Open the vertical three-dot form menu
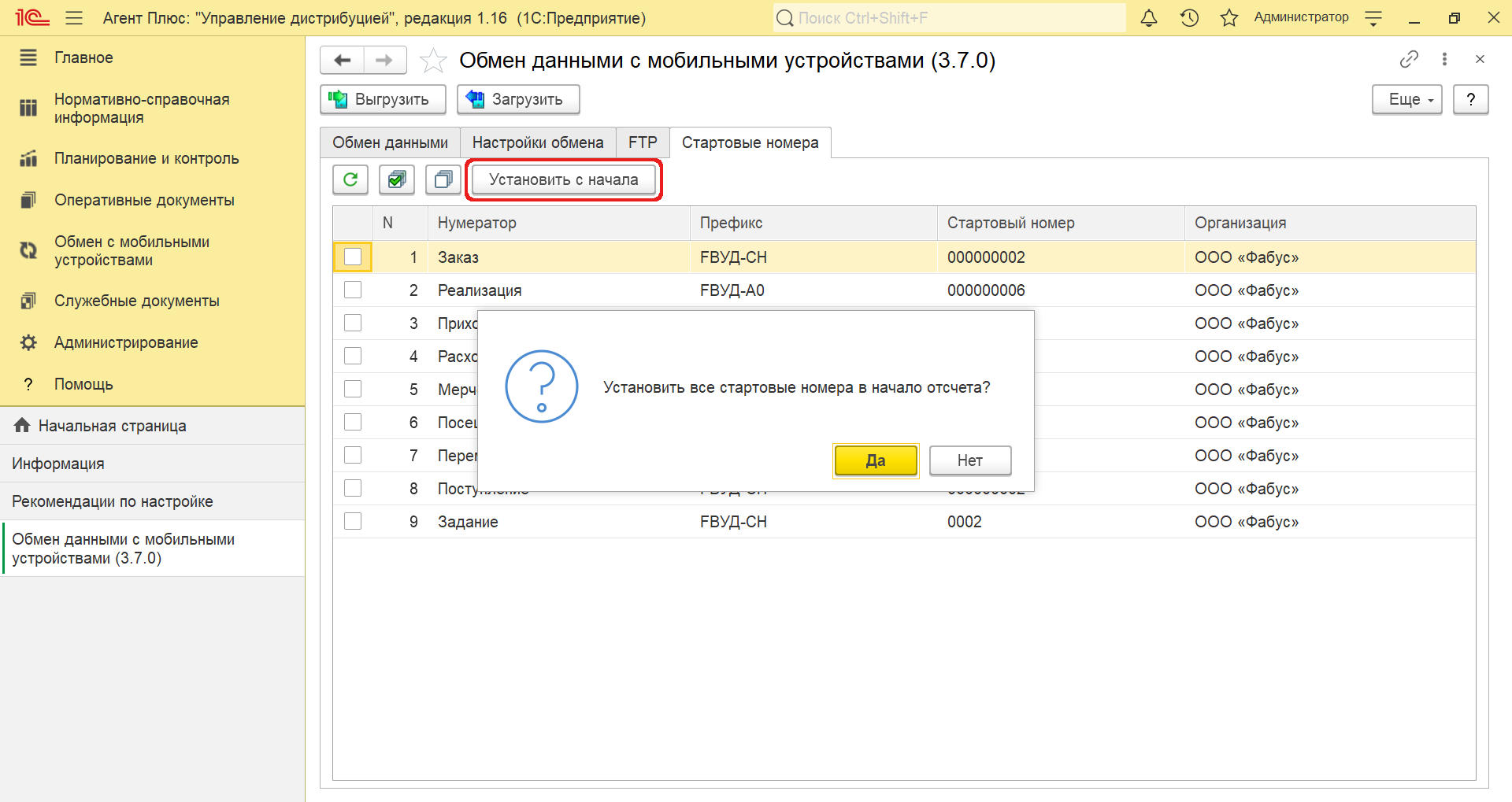Screen dimensions: 1512x802 [1444, 59]
